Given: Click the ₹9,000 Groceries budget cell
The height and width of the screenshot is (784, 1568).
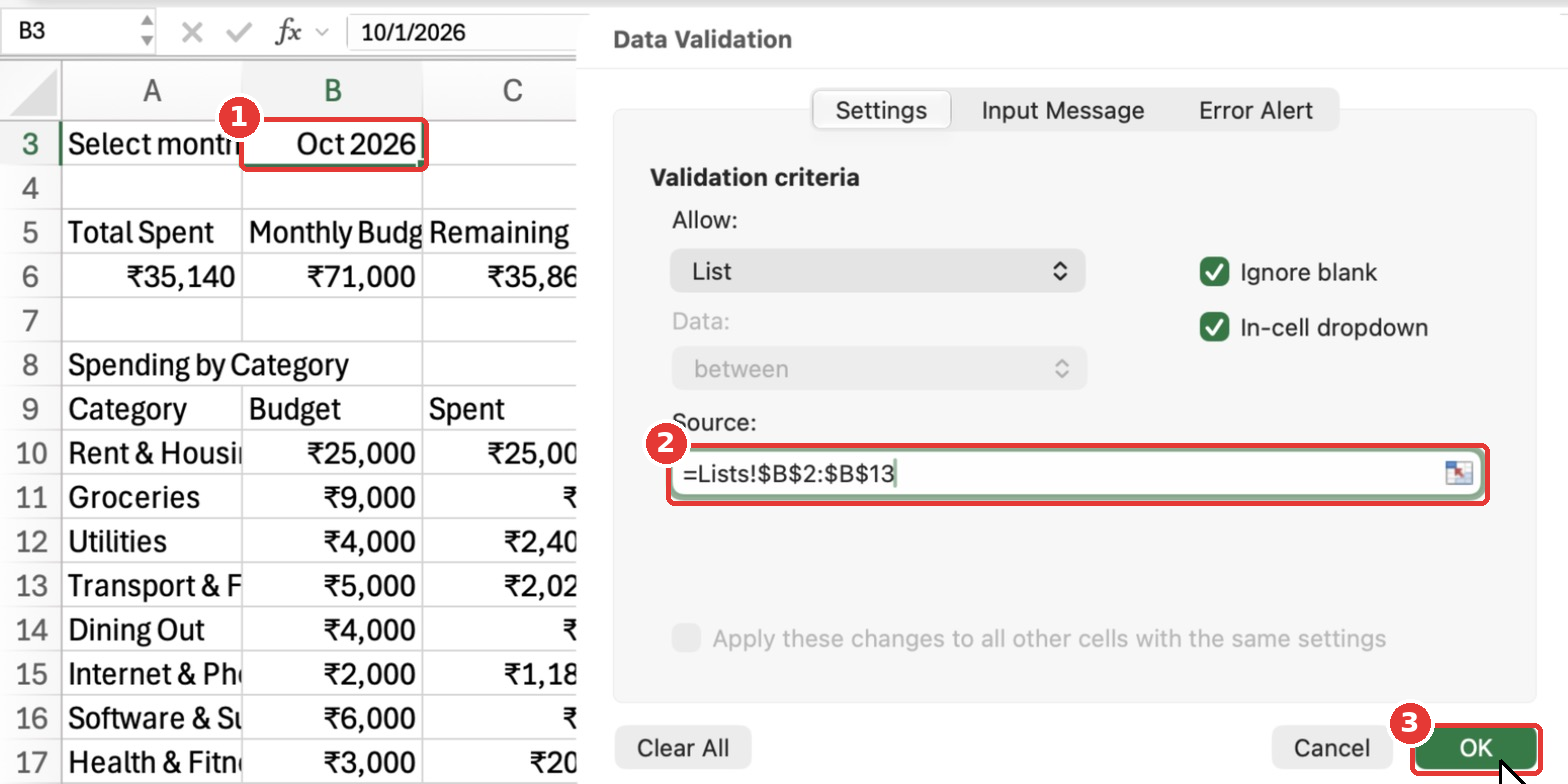Looking at the screenshot, I should [333, 497].
